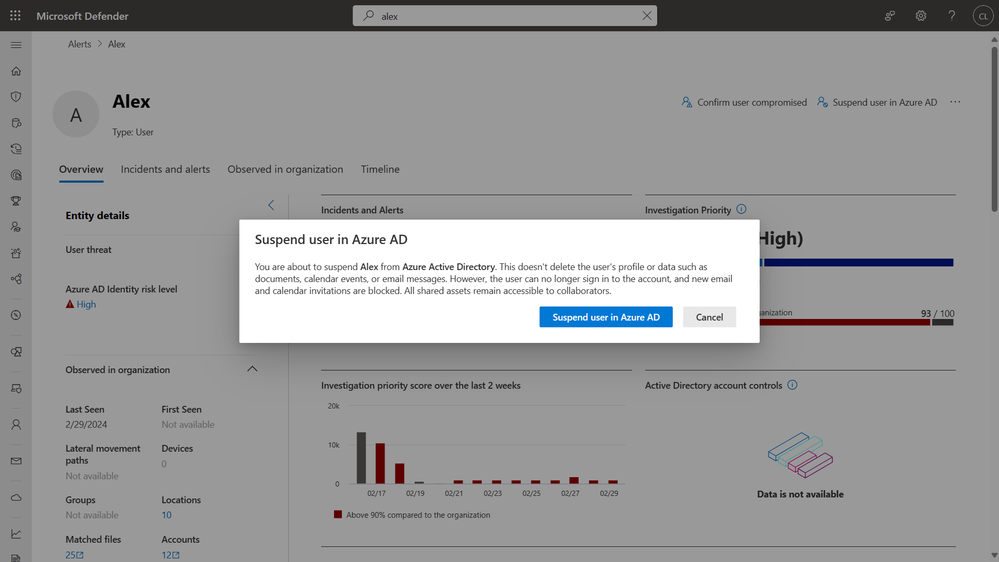The image size is (999, 562).
Task: Open the Partners share sidebar icon
Action: (16, 279)
